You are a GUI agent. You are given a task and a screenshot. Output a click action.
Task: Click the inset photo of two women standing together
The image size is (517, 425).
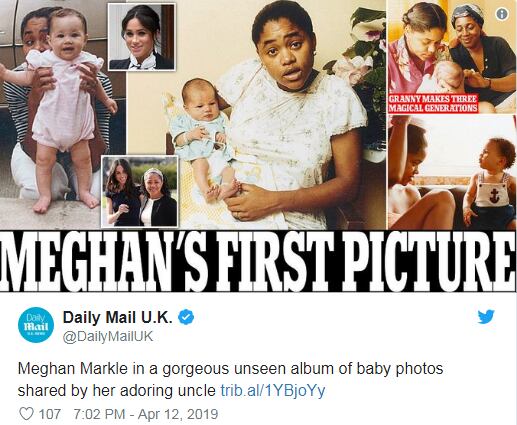coord(140,192)
